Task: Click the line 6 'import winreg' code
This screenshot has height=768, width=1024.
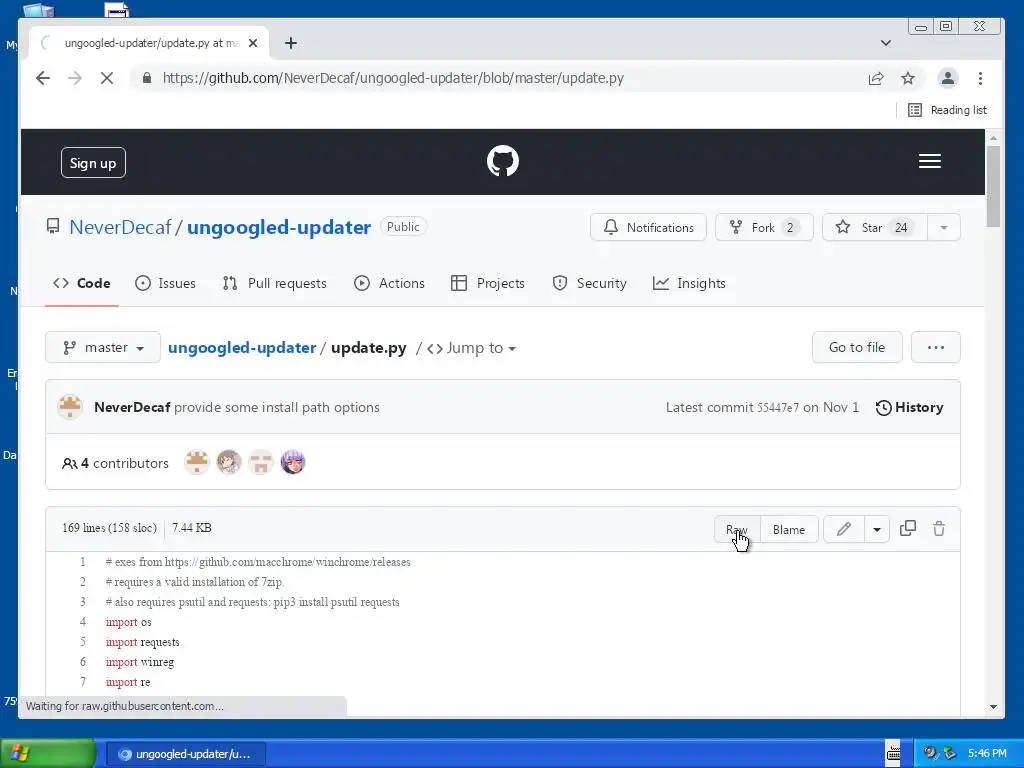Action: [x=140, y=662]
